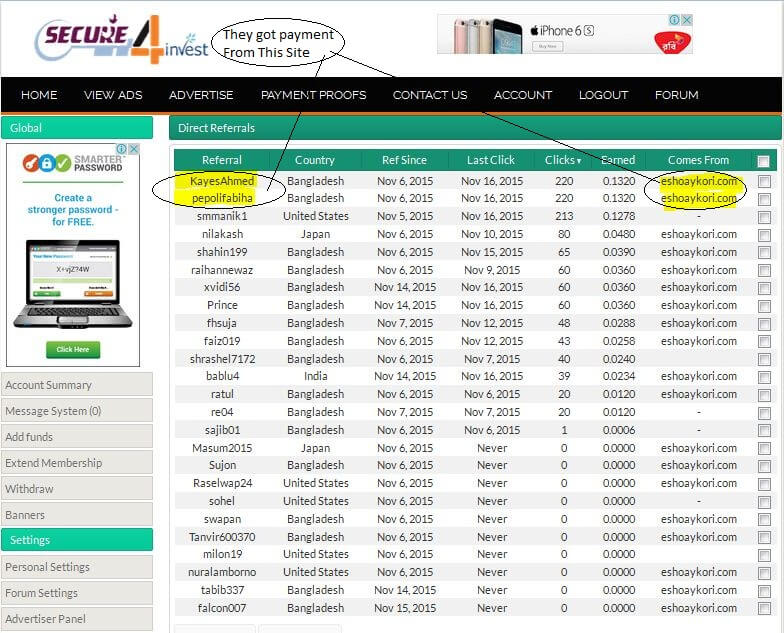The width and height of the screenshot is (784, 633).
Task: Click the info icon on iPhone ad
Action: tap(675, 20)
